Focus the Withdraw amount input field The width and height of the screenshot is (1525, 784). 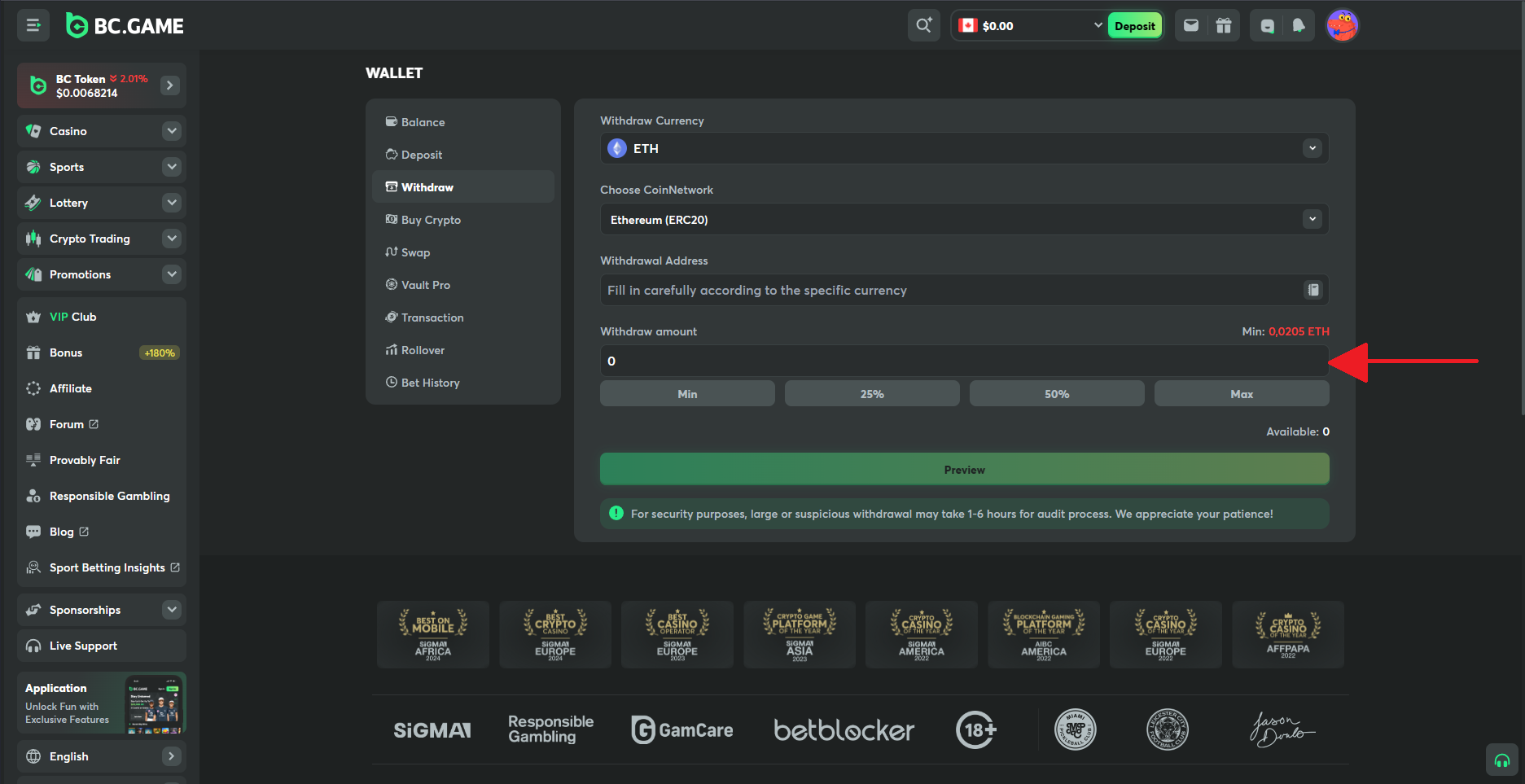tap(965, 361)
